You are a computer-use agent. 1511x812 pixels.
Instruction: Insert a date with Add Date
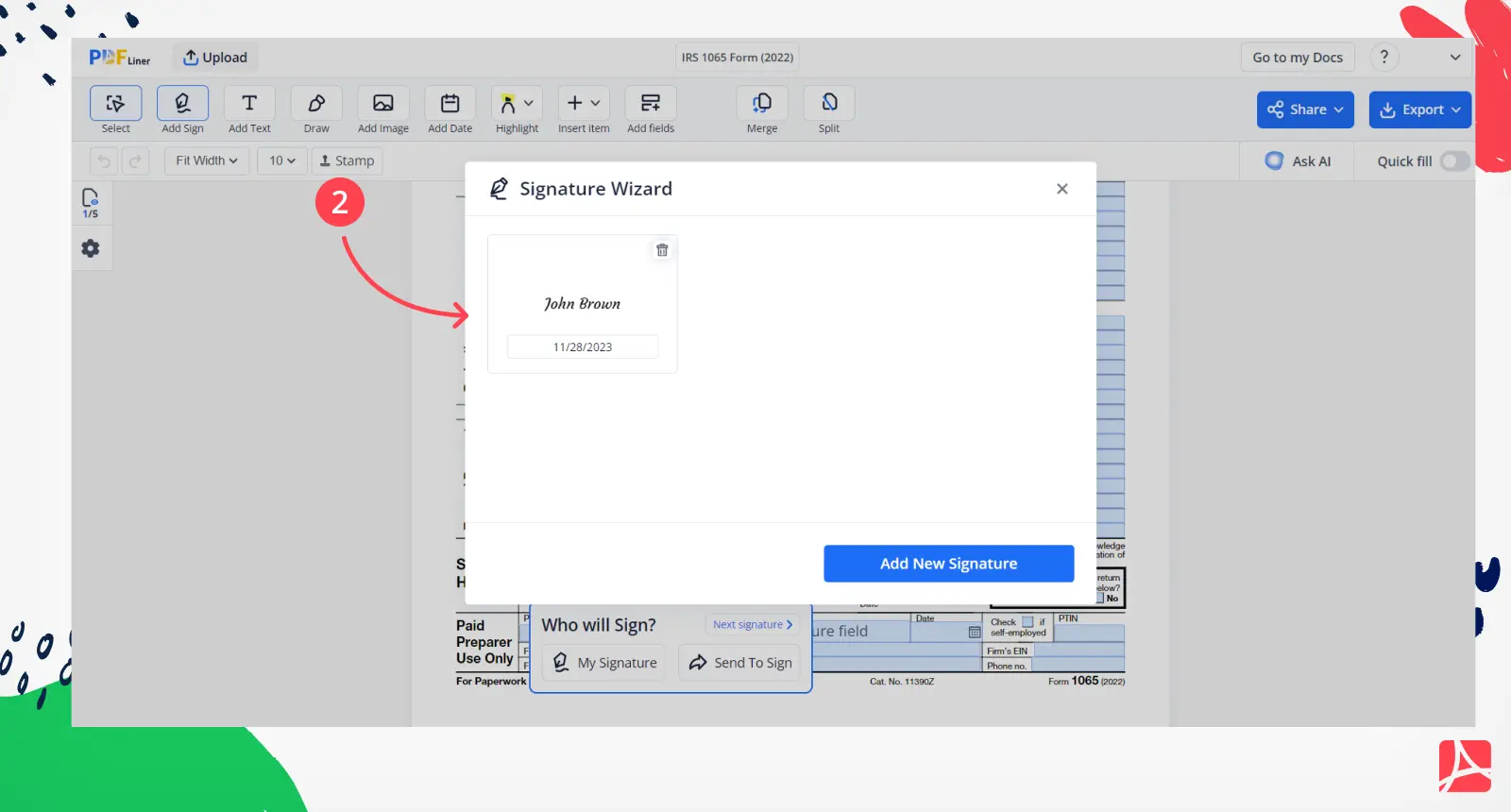[x=450, y=110]
